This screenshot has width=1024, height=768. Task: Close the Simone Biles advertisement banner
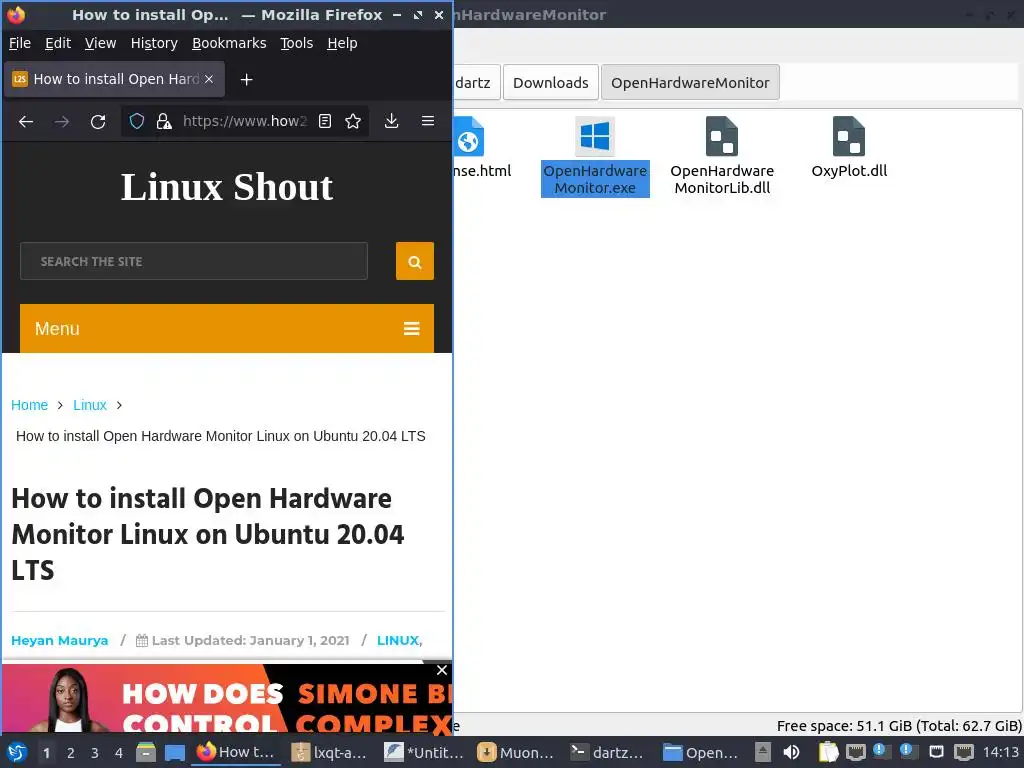(x=442, y=670)
